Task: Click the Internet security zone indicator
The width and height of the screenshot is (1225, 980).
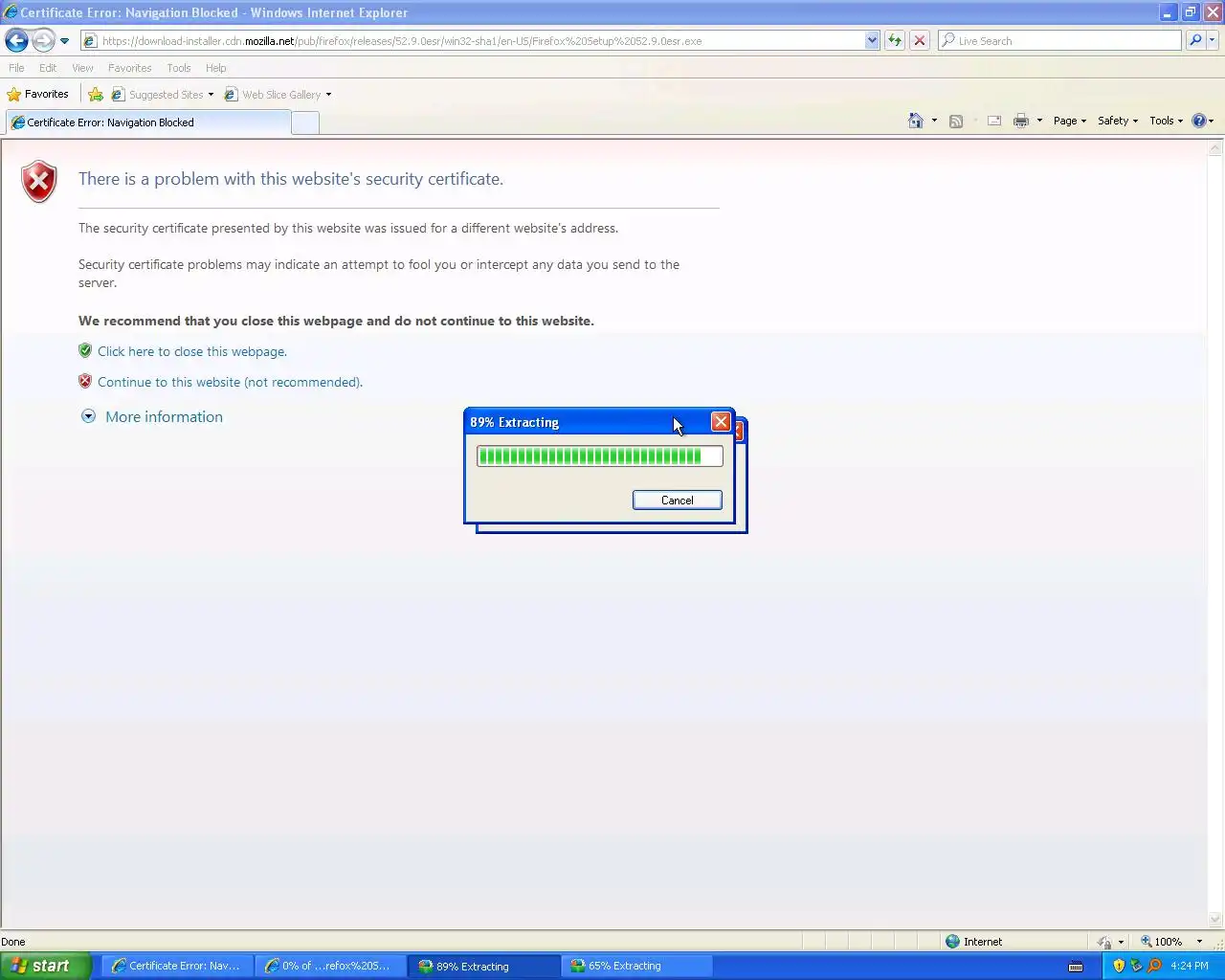Action: point(974,942)
